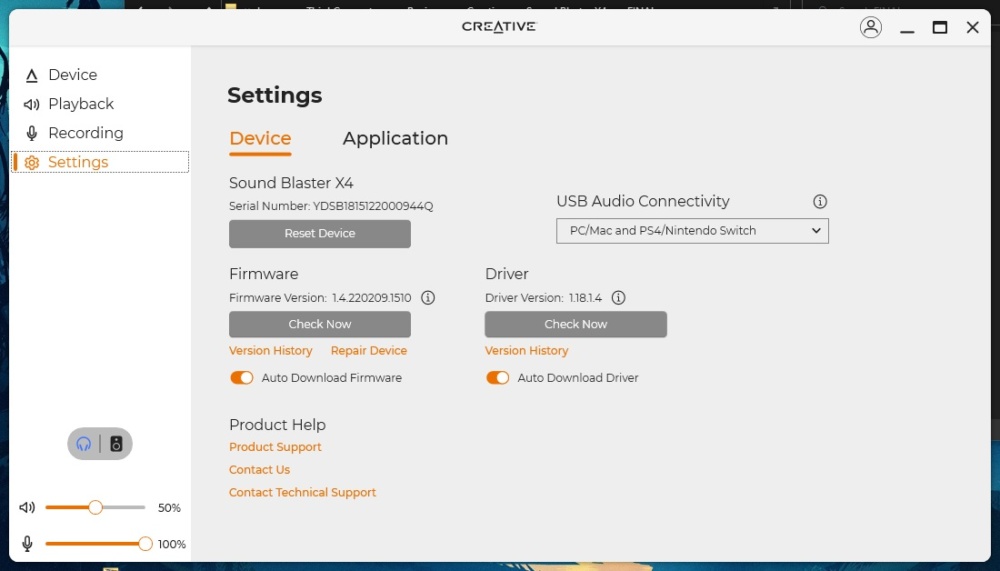1000x571 pixels.
Task: Click the firmware version 1.4.220209.1510 text
Action: [x=371, y=298]
